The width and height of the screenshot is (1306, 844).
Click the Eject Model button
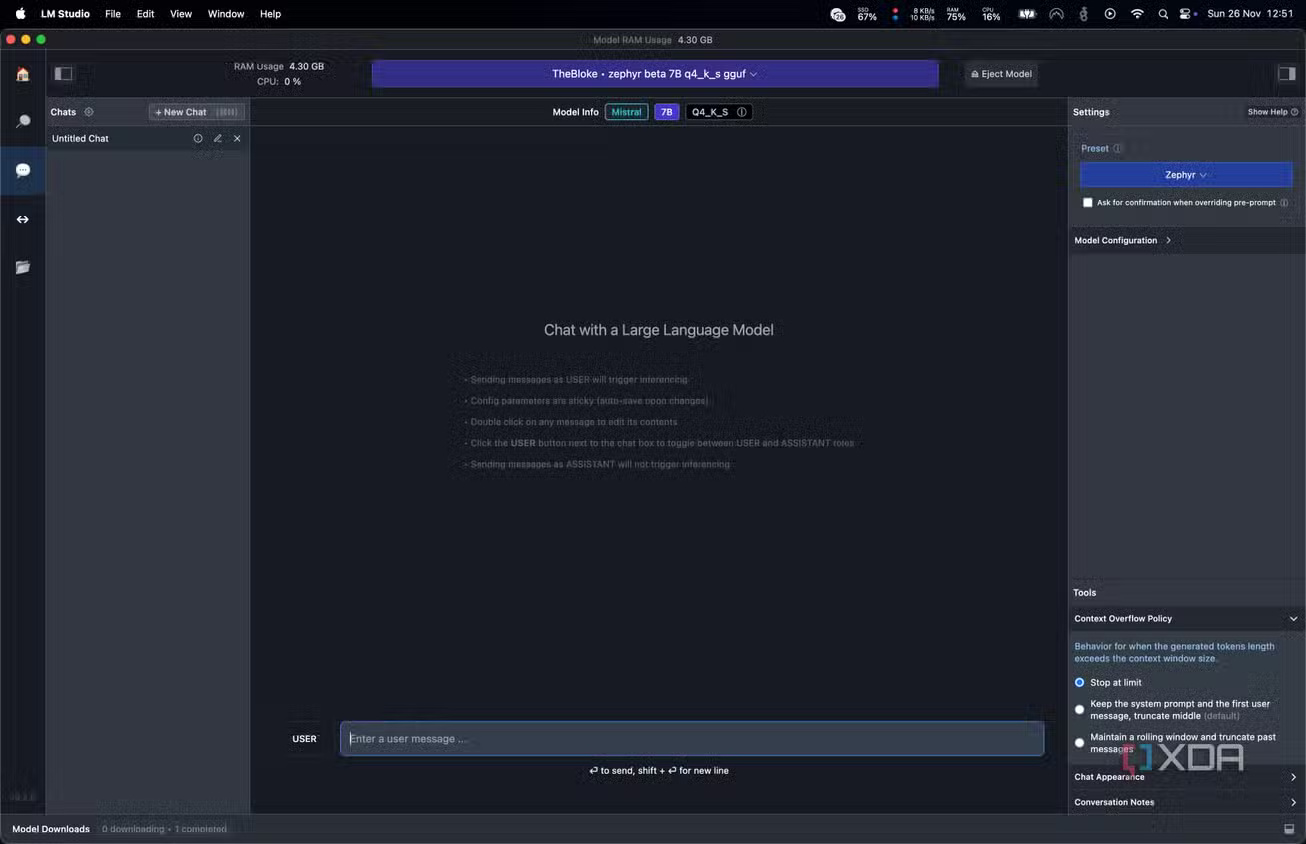tap(1001, 74)
